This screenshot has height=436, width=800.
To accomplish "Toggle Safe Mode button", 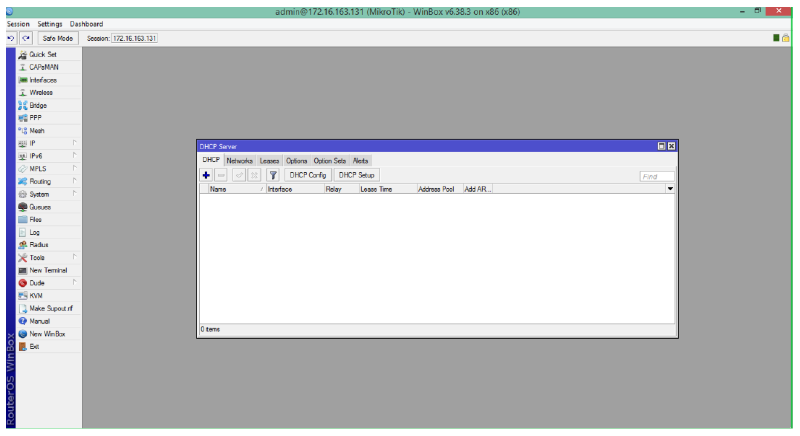I will [x=58, y=38].
